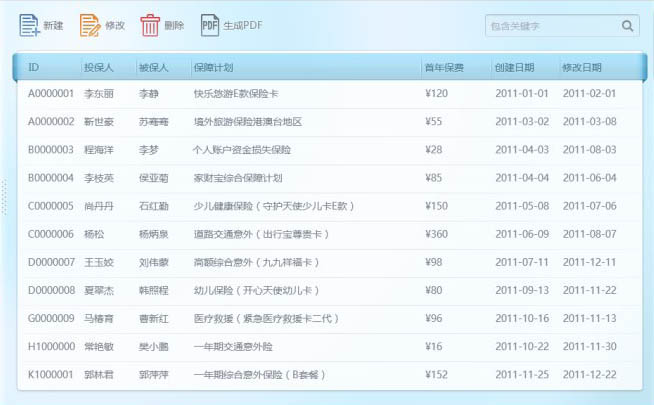Click the 修改 (edit) pencil icon
This screenshot has height=405, width=654.
click(x=90, y=25)
